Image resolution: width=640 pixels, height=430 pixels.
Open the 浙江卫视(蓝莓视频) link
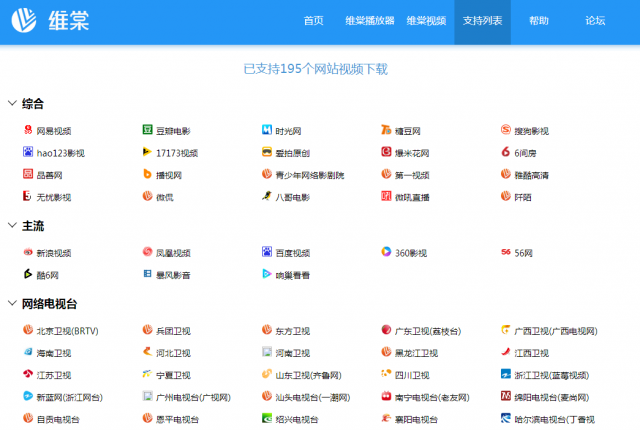tap(551, 375)
